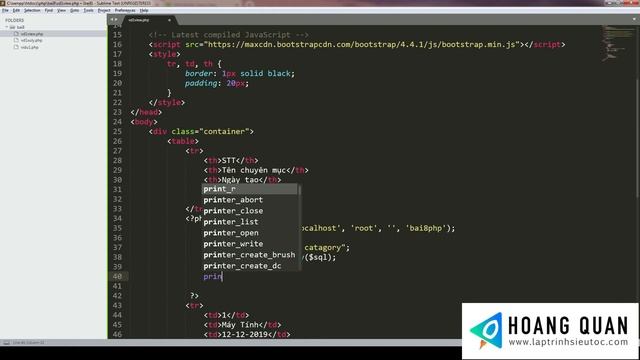The width and height of the screenshot is (640, 360).
Task: Open the tab list dropdown arrow
Action: 635,20
